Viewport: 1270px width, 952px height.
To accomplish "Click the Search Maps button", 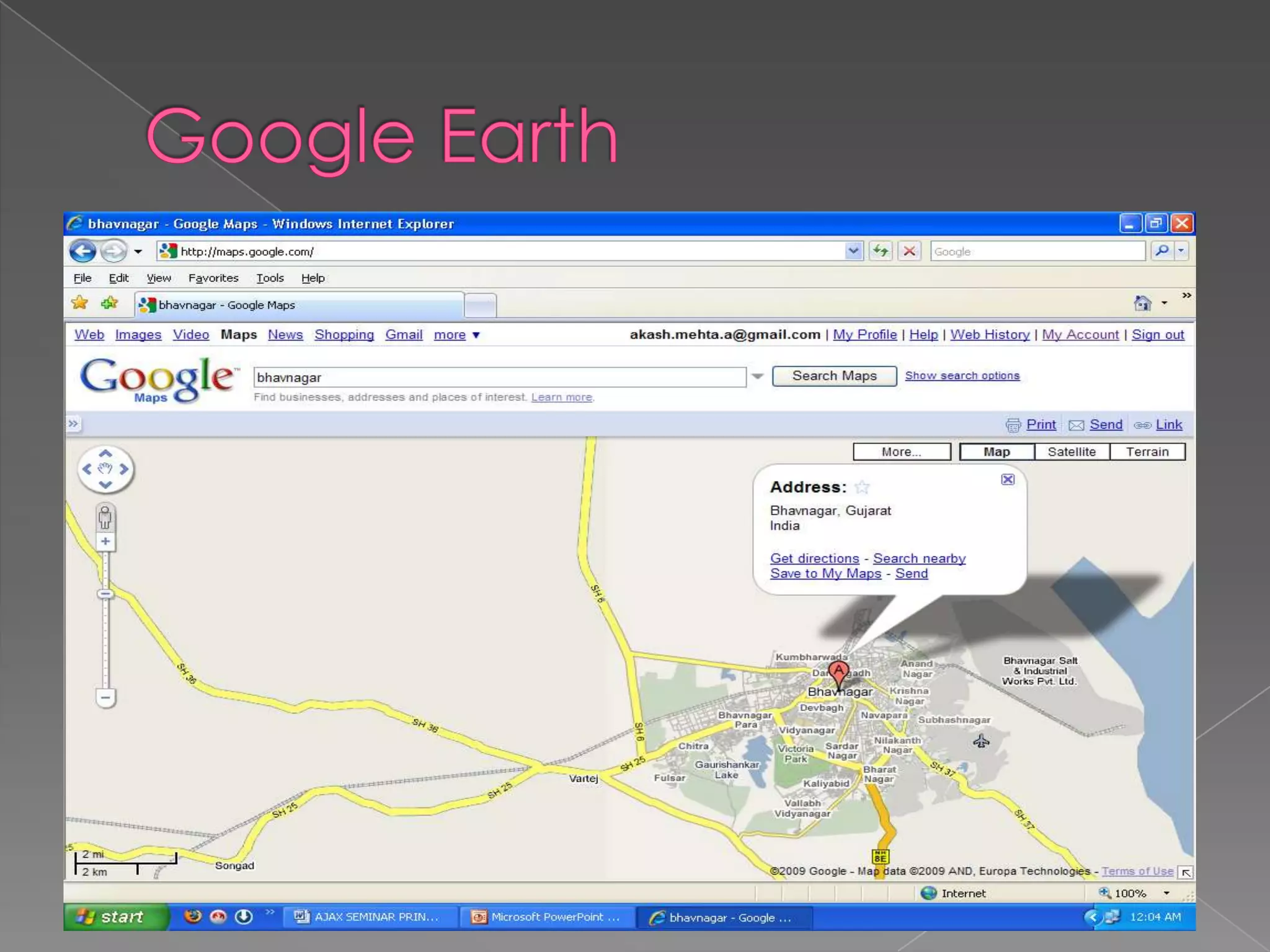I will pos(834,376).
